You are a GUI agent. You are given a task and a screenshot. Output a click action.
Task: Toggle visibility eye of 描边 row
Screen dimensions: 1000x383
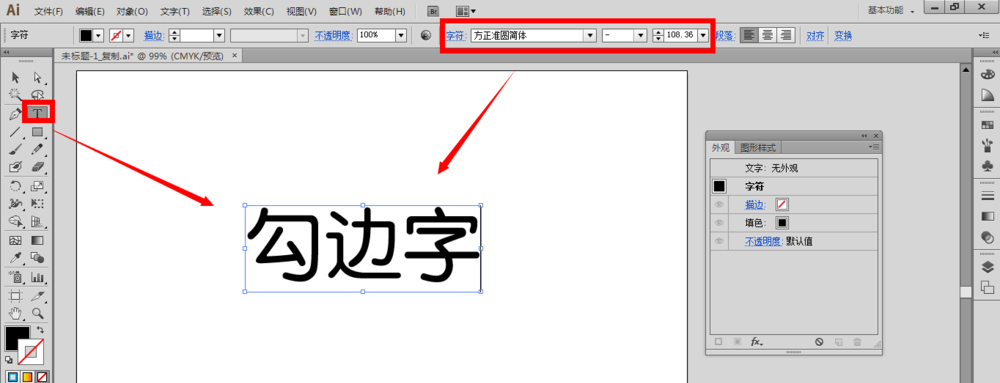point(719,205)
